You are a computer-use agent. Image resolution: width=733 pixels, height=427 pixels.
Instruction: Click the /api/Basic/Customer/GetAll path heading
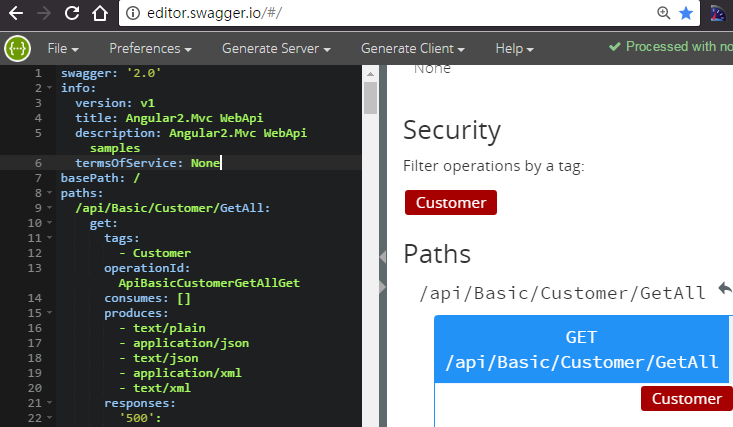(x=562, y=293)
